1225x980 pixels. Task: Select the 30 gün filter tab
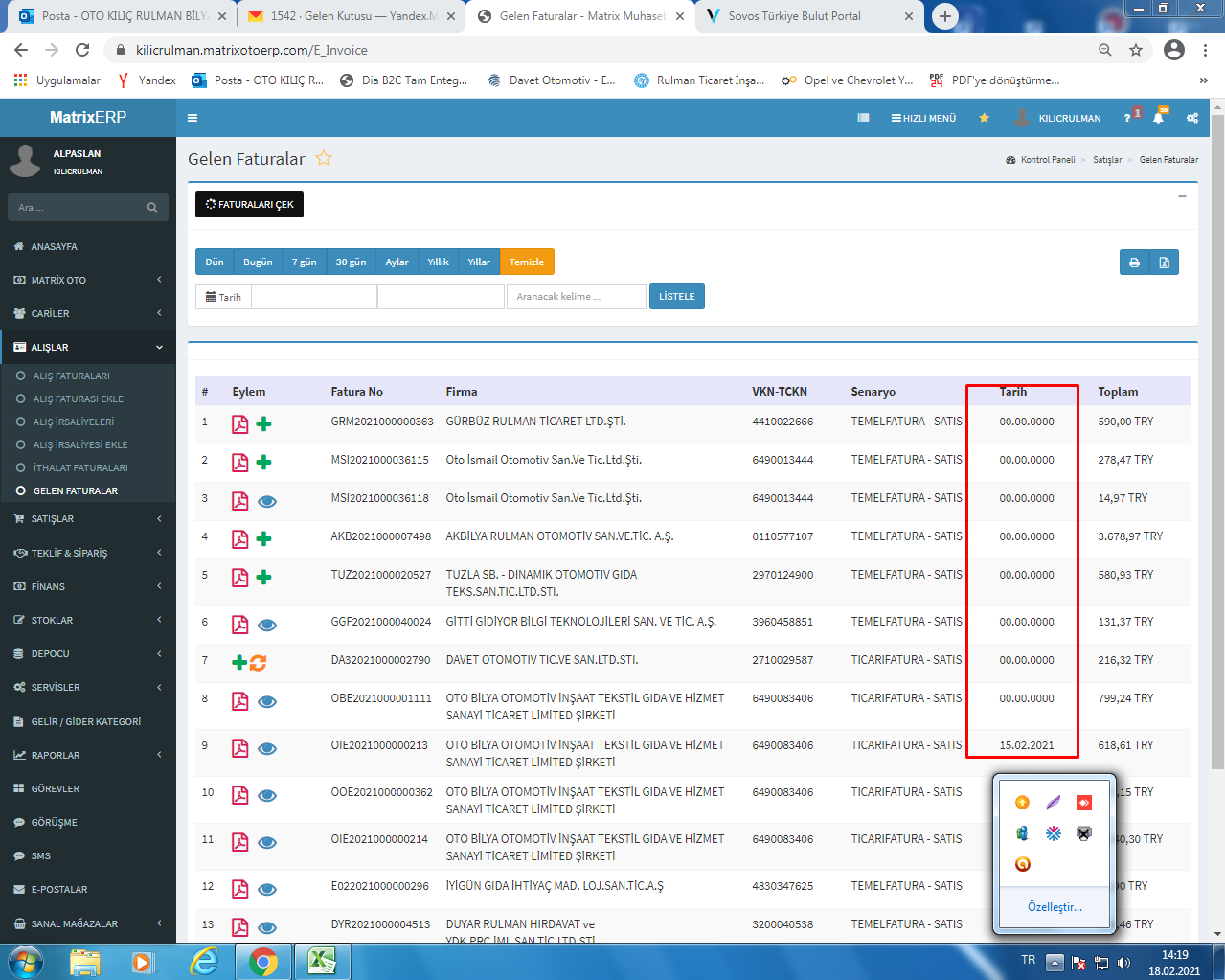coord(351,262)
